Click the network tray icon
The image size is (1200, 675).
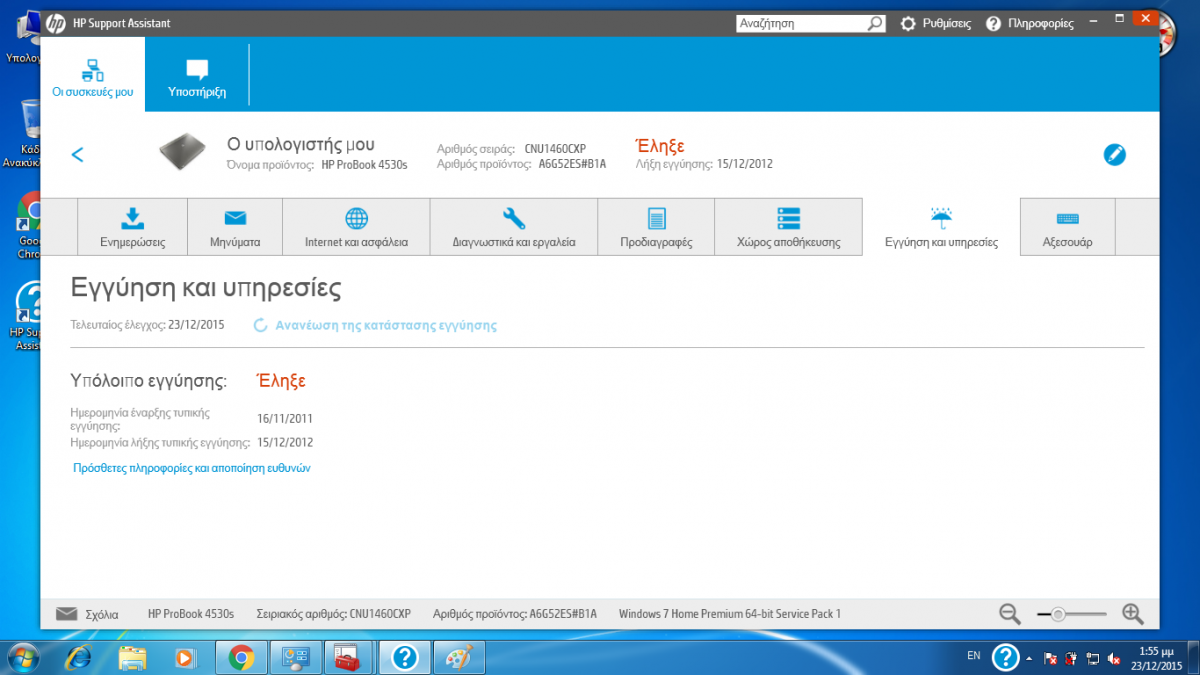(1092, 657)
